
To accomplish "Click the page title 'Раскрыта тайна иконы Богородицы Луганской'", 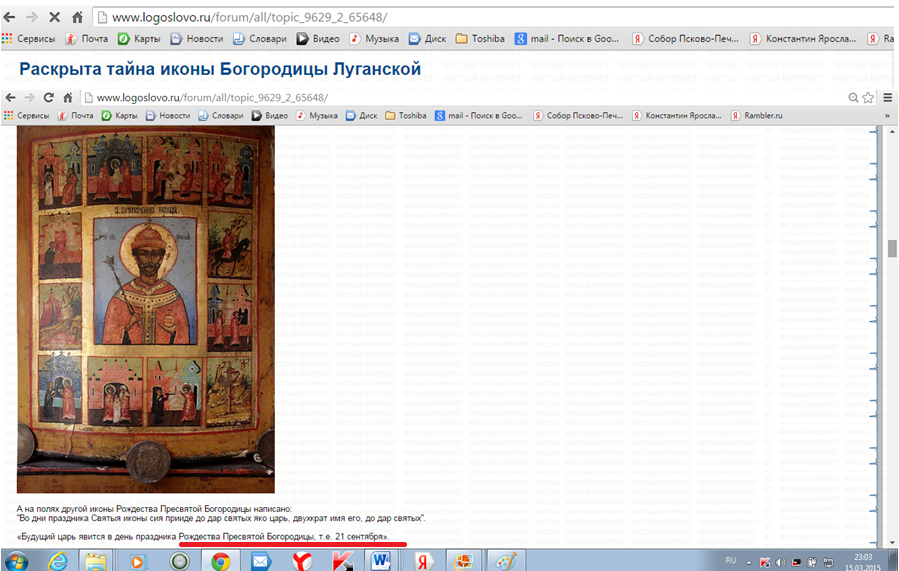I will click(x=220, y=69).
